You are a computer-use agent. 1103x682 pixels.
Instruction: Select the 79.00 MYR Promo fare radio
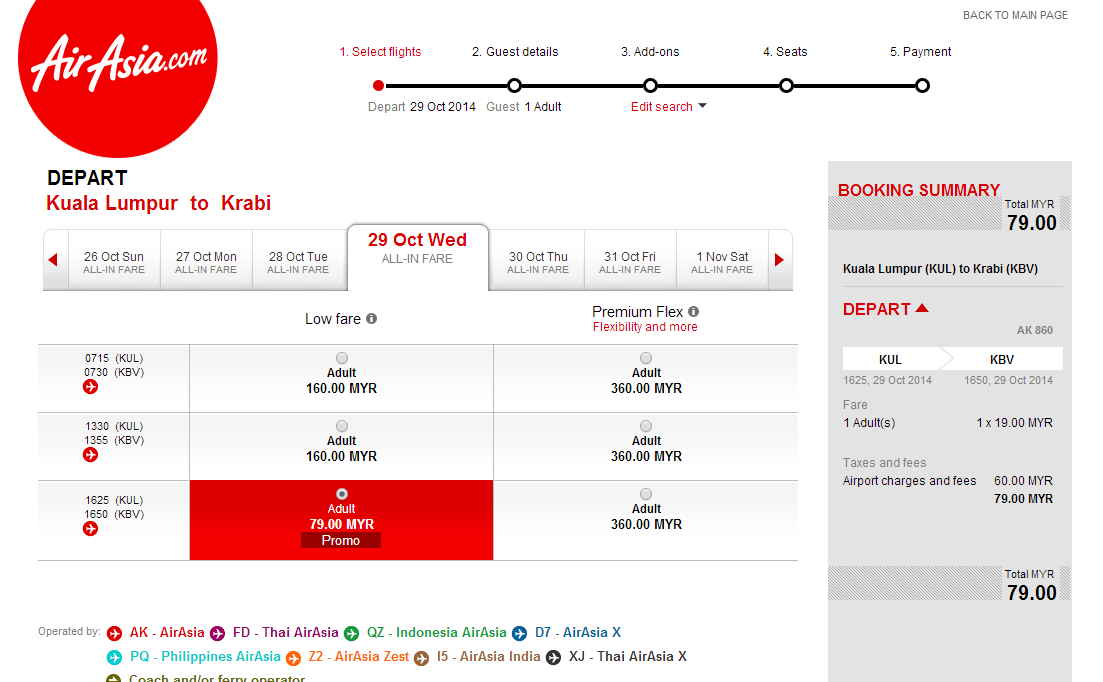(342, 494)
